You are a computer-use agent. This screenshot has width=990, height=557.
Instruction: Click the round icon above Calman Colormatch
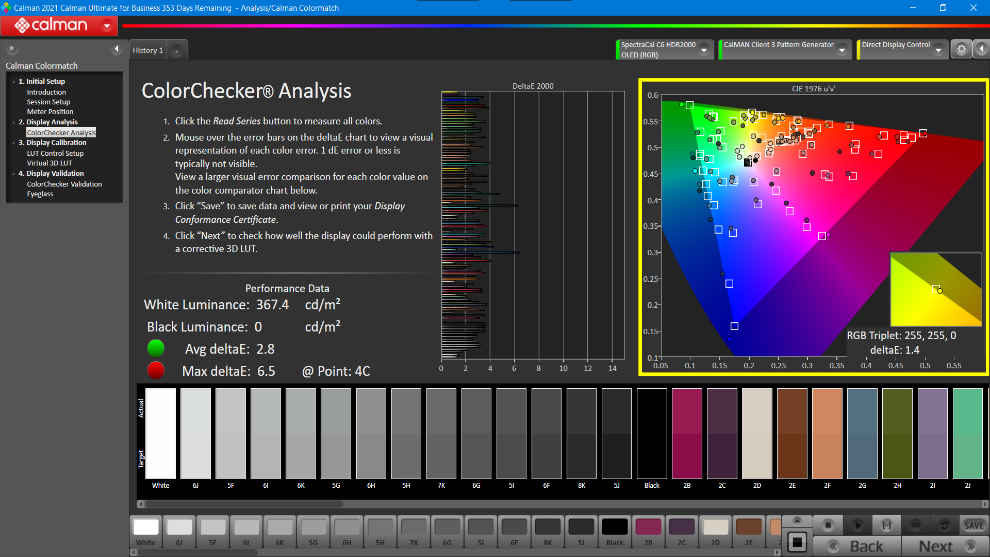coord(11,49)
